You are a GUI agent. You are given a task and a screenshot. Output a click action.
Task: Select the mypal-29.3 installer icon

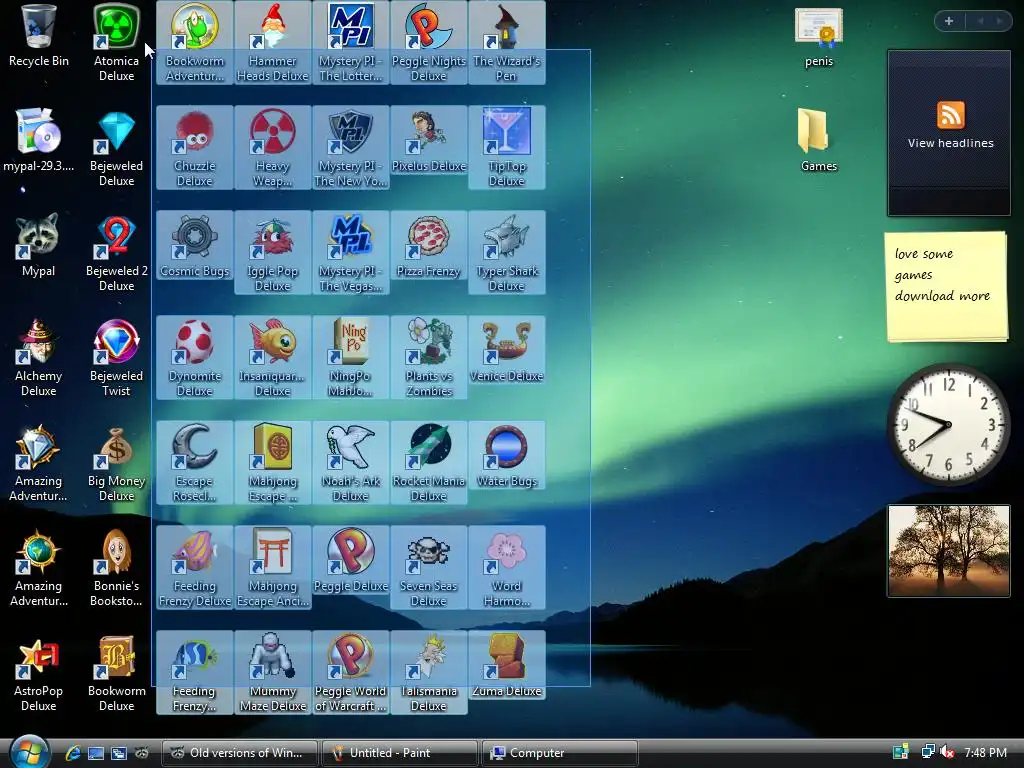click(x=38, y=140)
